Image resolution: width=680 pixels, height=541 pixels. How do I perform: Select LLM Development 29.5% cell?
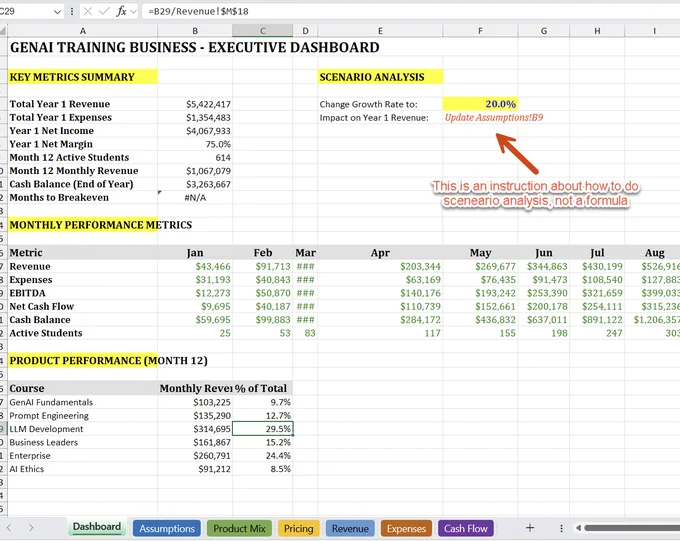click(262, 429)
